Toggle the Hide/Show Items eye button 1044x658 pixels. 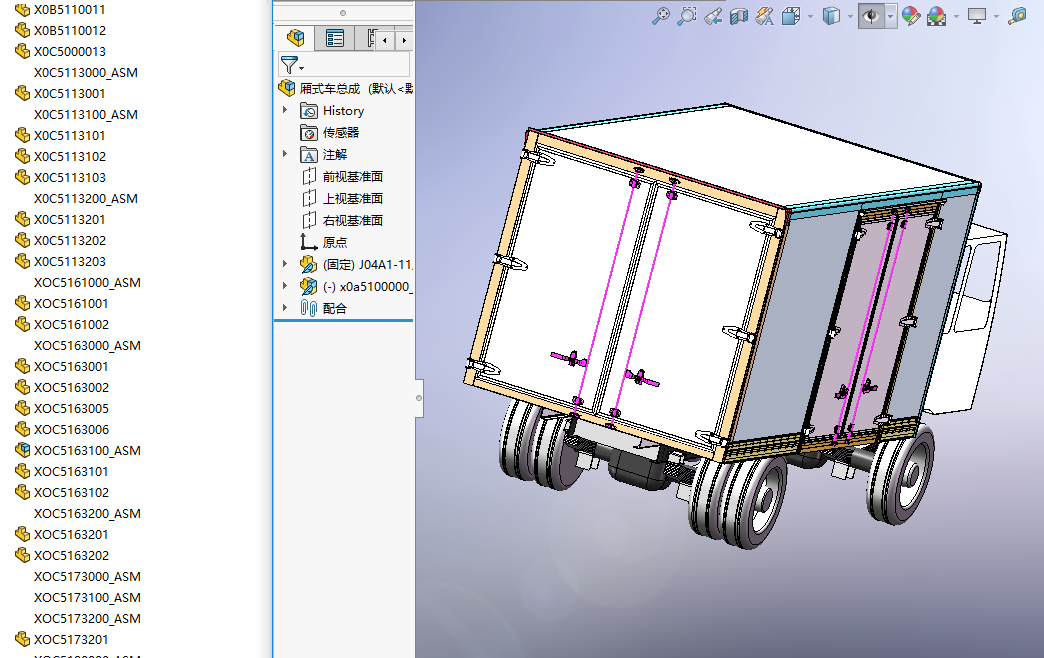tap(871, 16)
